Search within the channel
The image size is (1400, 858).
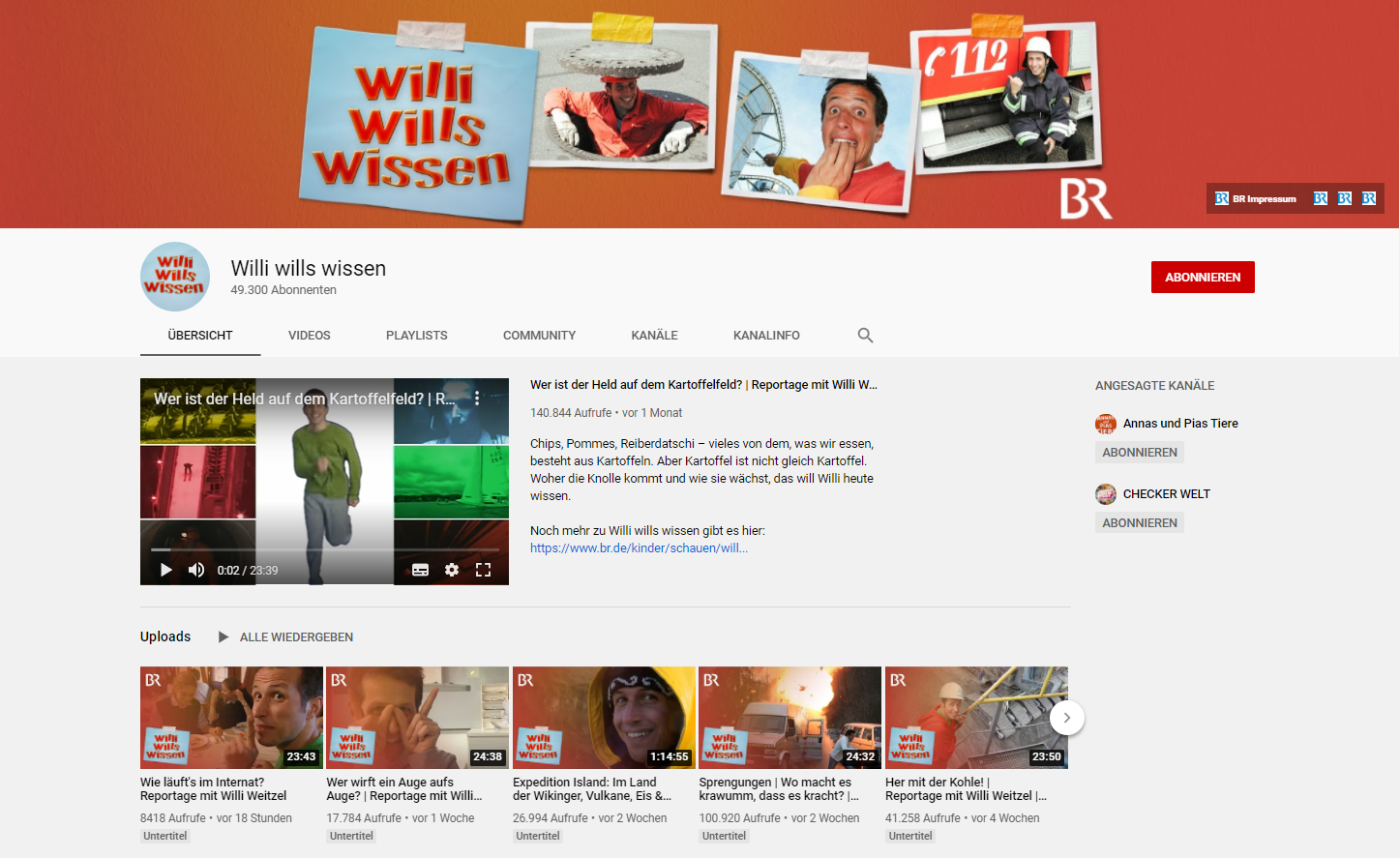(x=866, y=335)
